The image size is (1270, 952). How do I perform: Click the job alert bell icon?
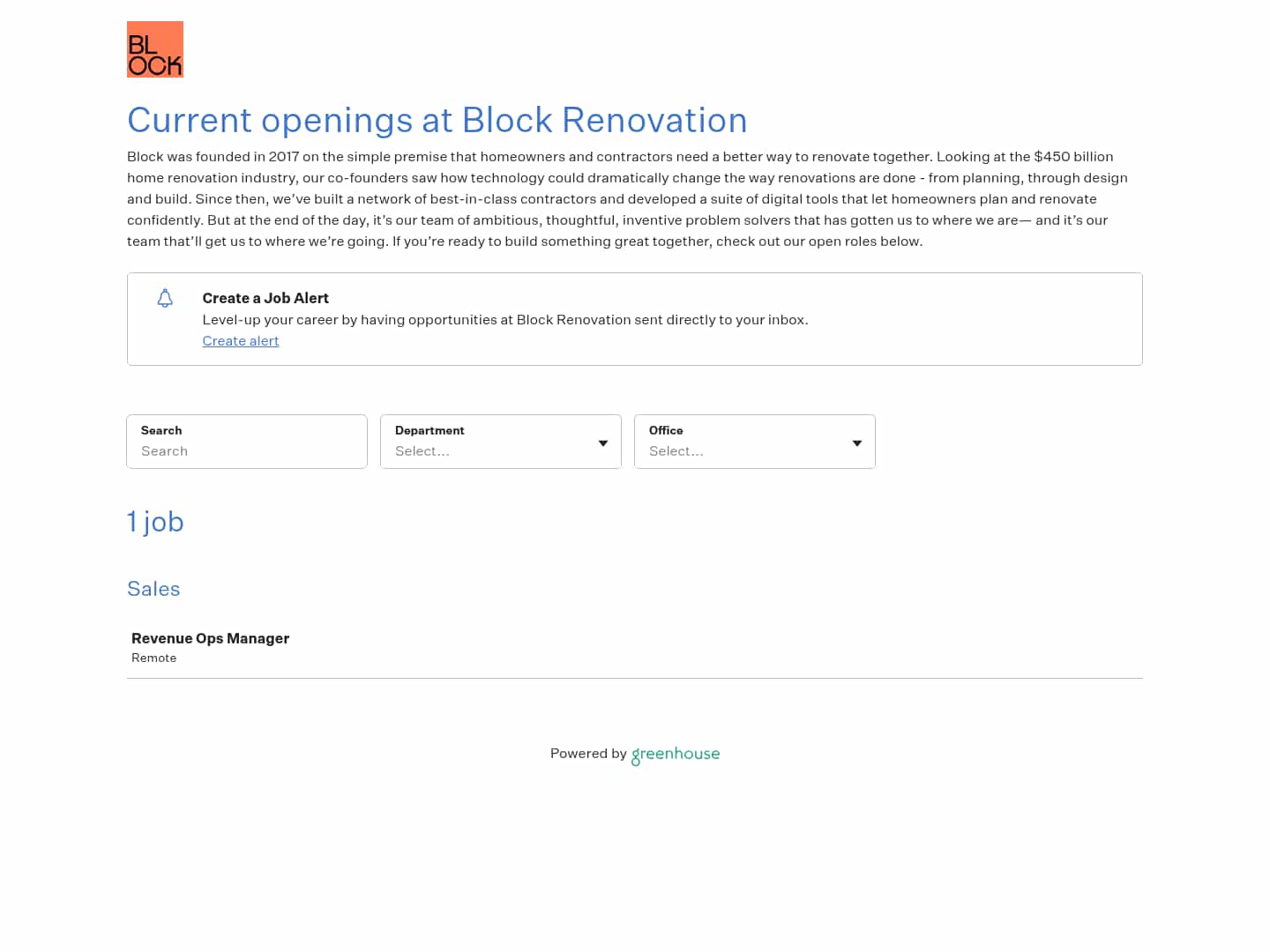point(165,298)
